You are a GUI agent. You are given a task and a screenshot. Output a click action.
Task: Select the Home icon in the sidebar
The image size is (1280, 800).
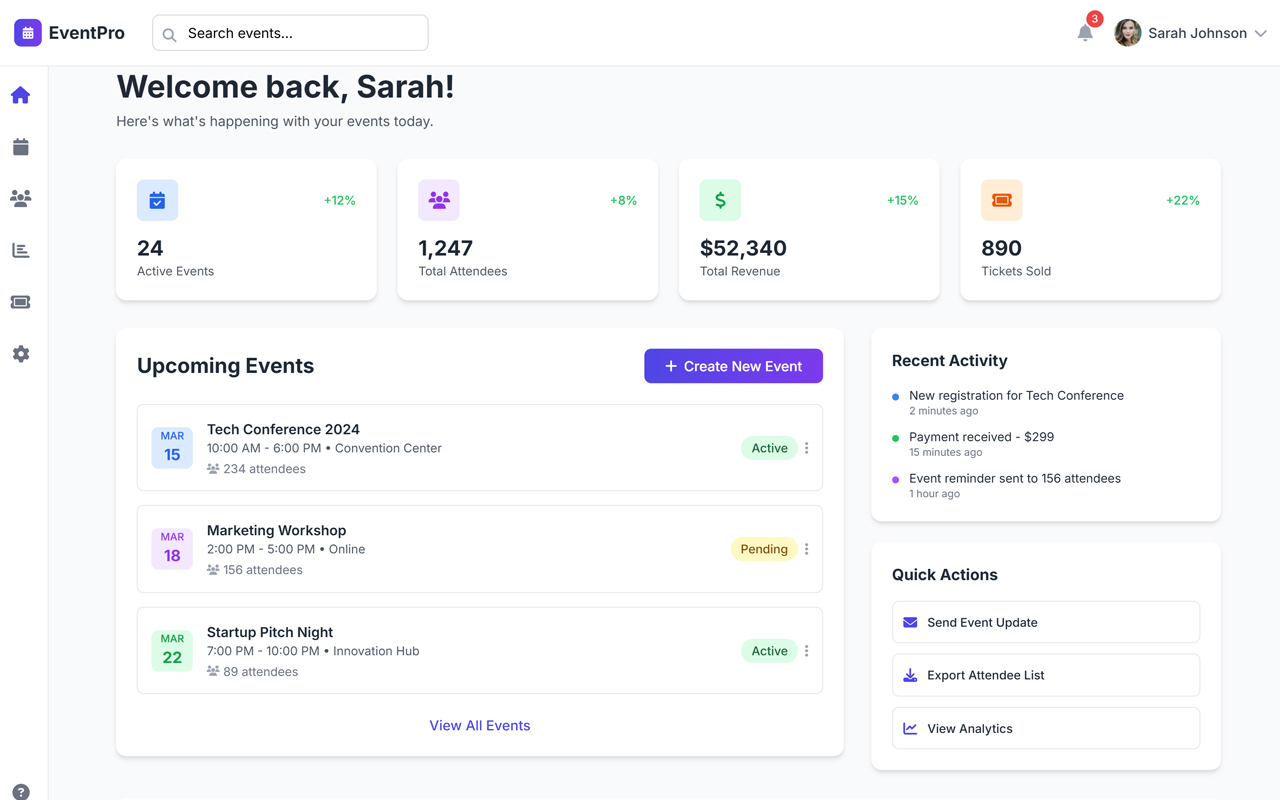(20, 94)
